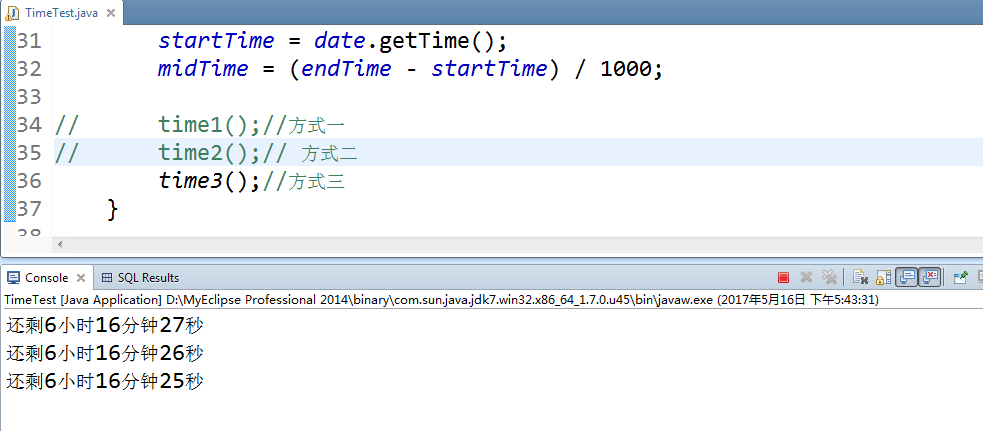983x431 pixels.
Task: Switch to the SQL Results tab
Action: (147, 278)
